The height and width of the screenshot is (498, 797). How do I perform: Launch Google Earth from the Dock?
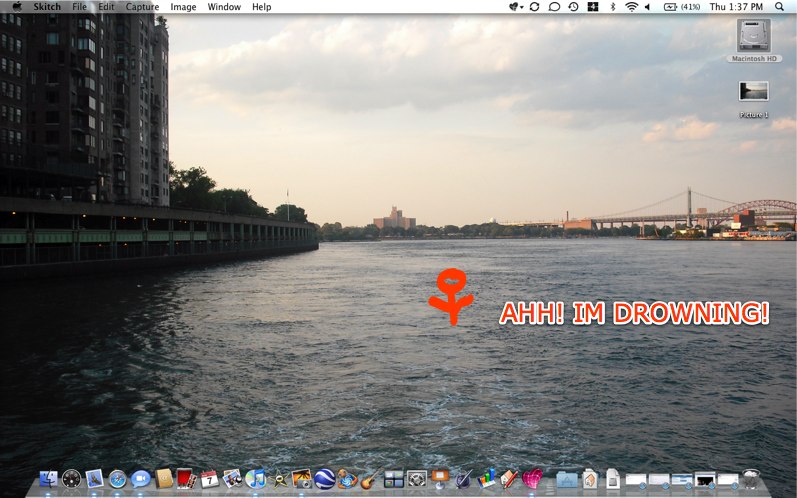[324, 479]
